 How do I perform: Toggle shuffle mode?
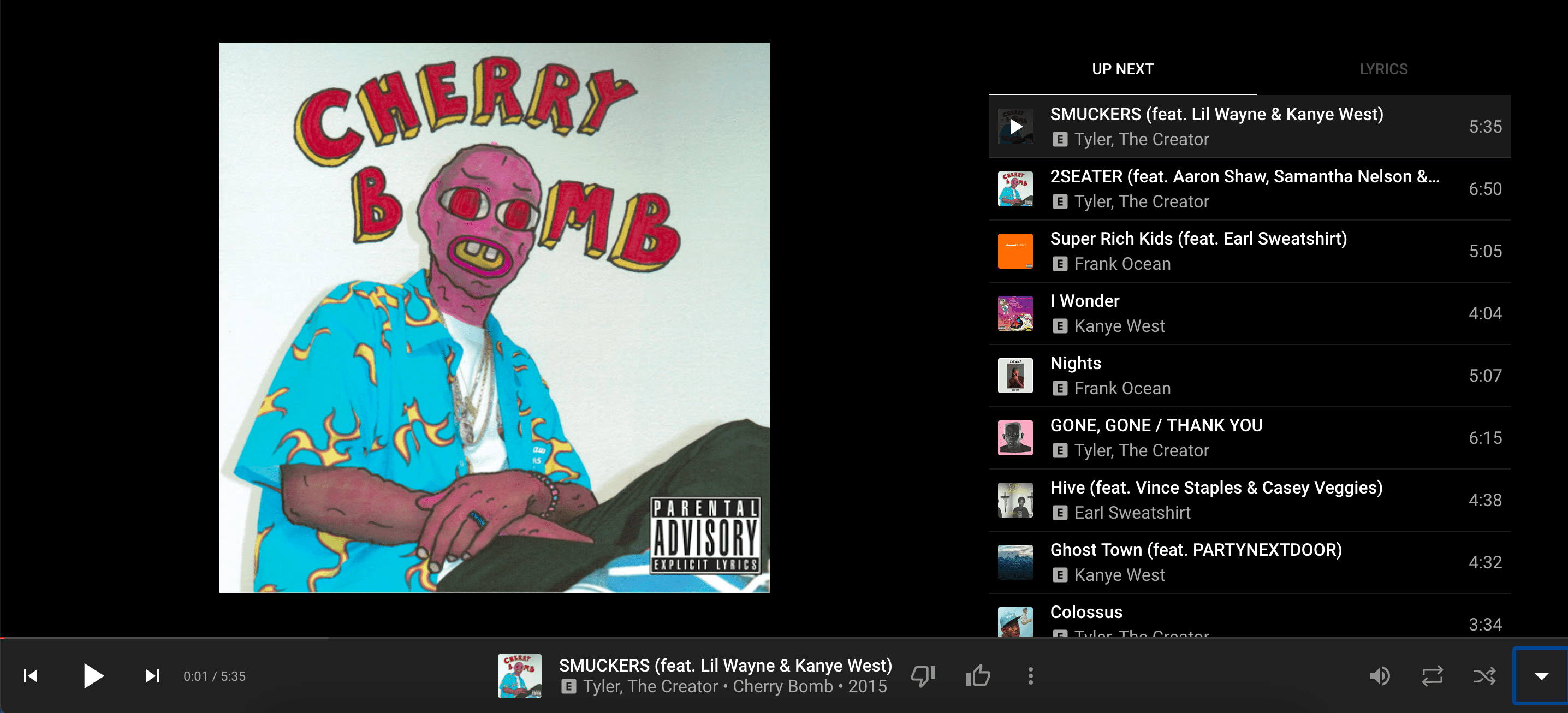(1484, 676)
